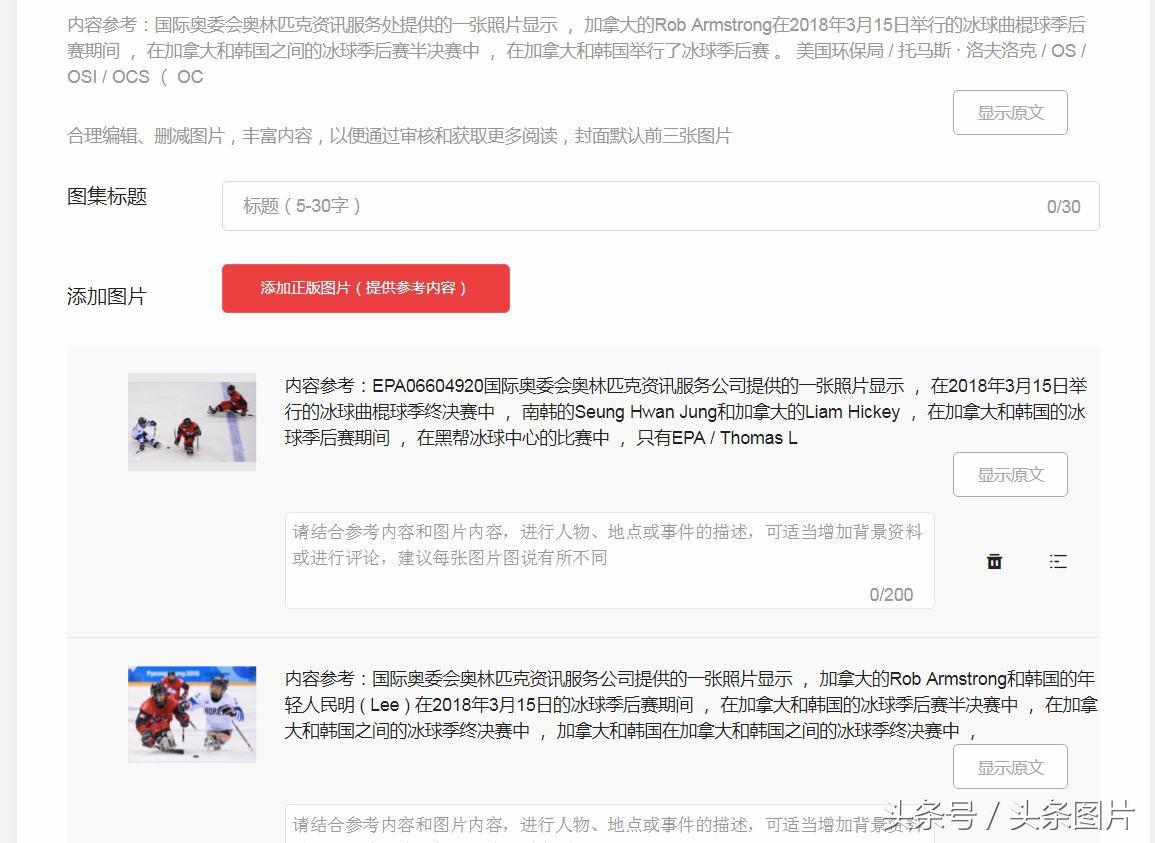Click the hint text starting 合理编辑、删减图片

pos(399,136)
